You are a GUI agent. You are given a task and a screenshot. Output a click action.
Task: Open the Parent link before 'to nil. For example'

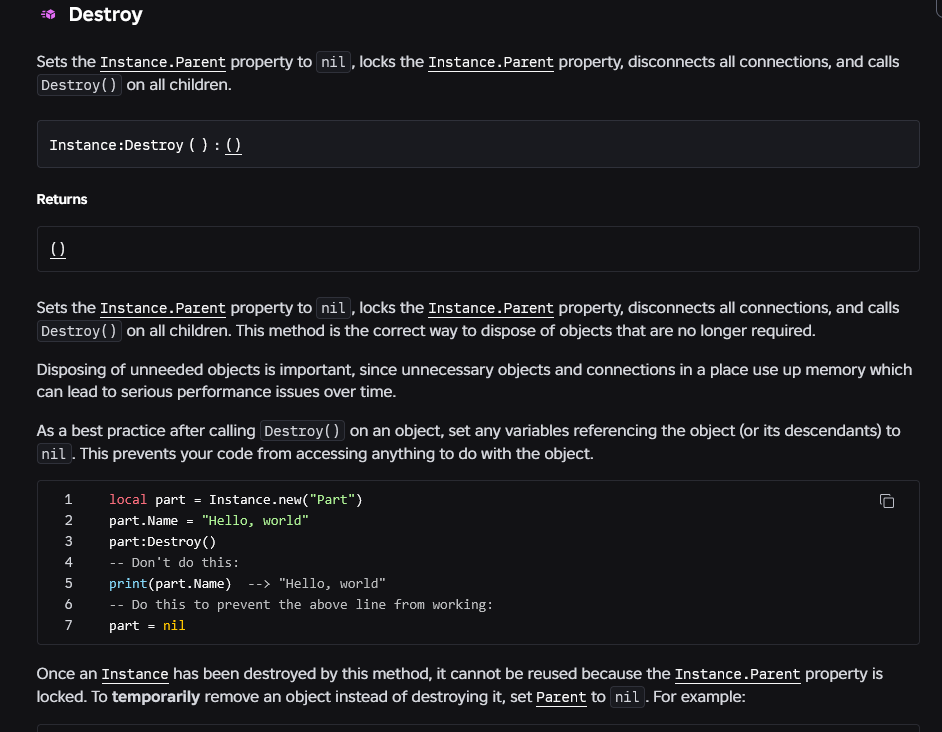pyautogui.click(x=561, y=697)
